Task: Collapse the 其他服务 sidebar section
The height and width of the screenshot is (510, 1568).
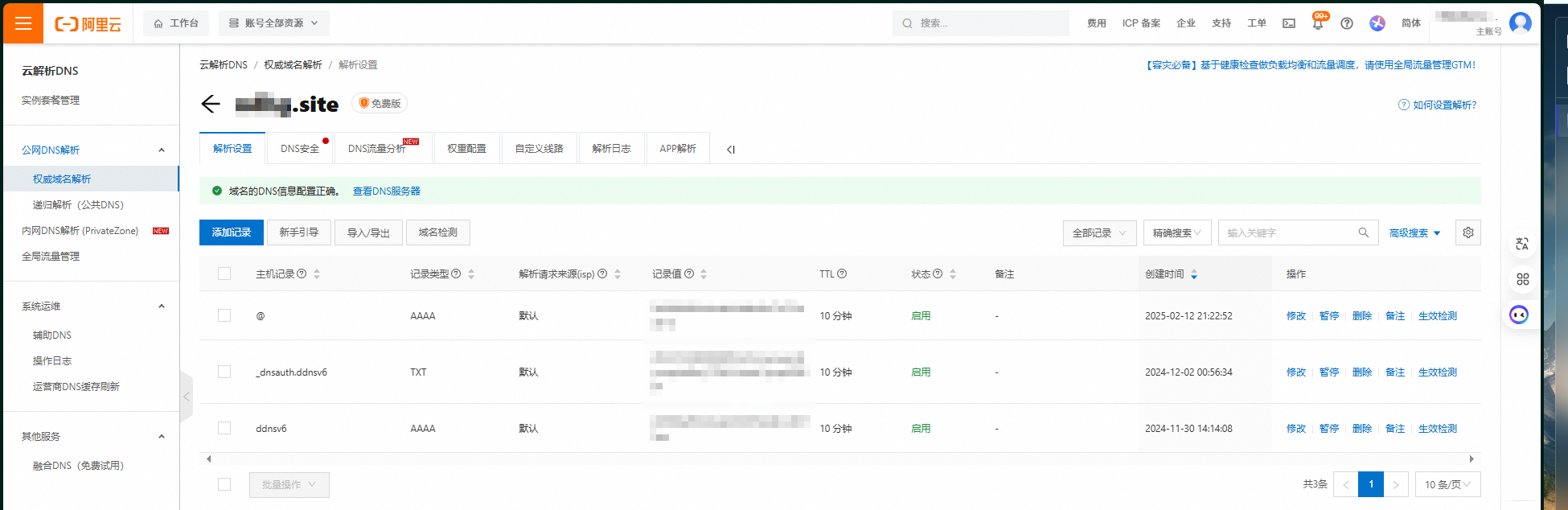Action: [x=162, y=436]
